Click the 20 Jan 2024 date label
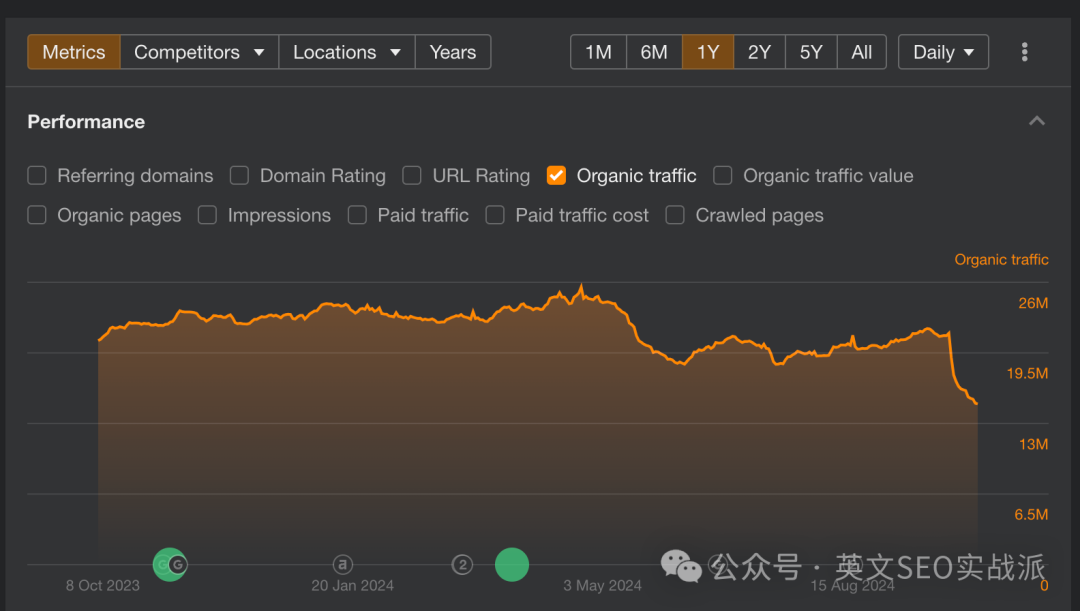The width and height of the screenshot is (1080, 611). [x=353, y=586]
